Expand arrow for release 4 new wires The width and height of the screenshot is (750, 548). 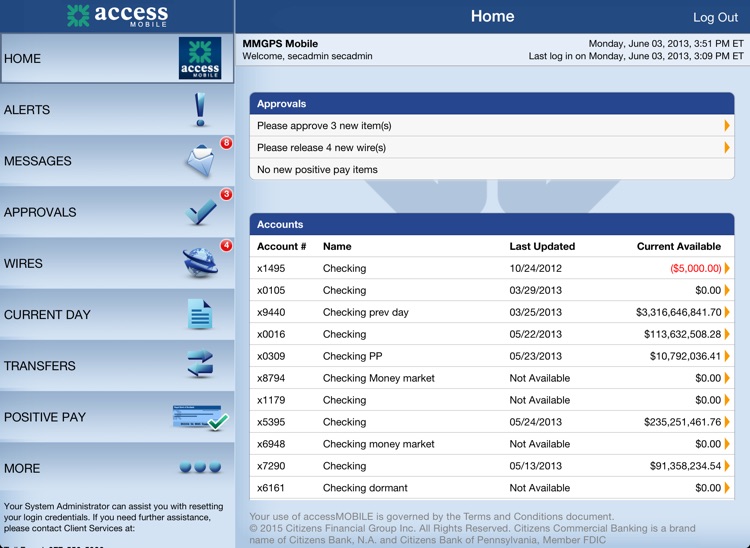tap(727, 148)
